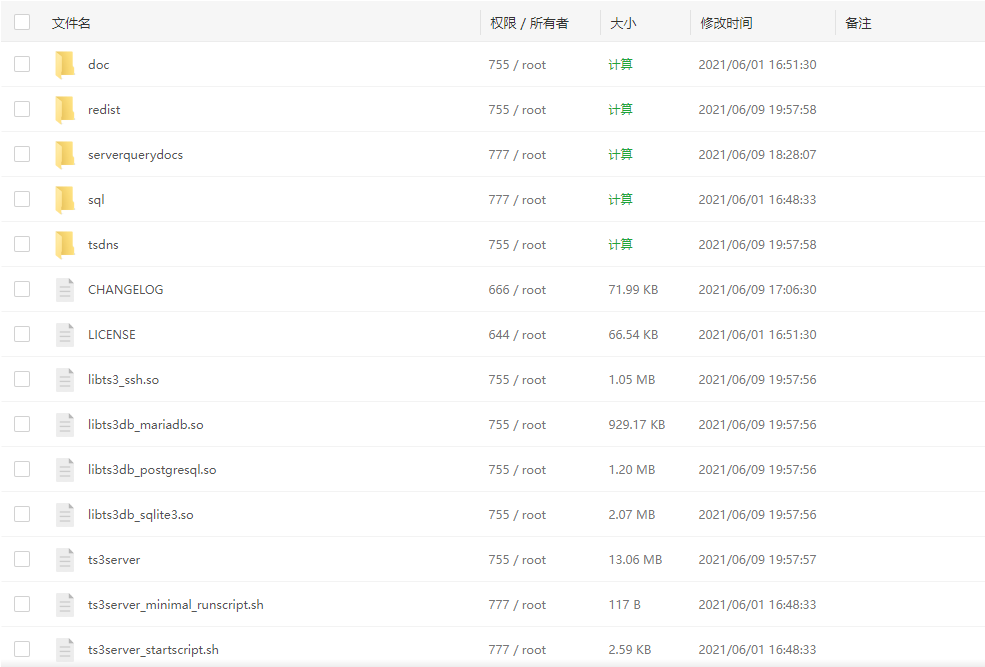Tick the checkbox beside libts3db_mariadb.so
985x667 pixels.
(22, 424)
